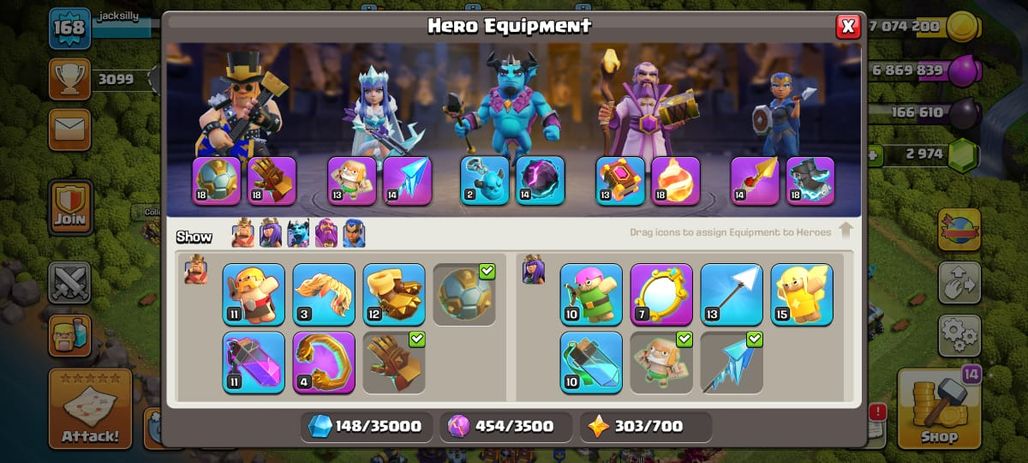Screen dimensions: 1028x463
Task: Open the Shop button
Action: [939, 409]
